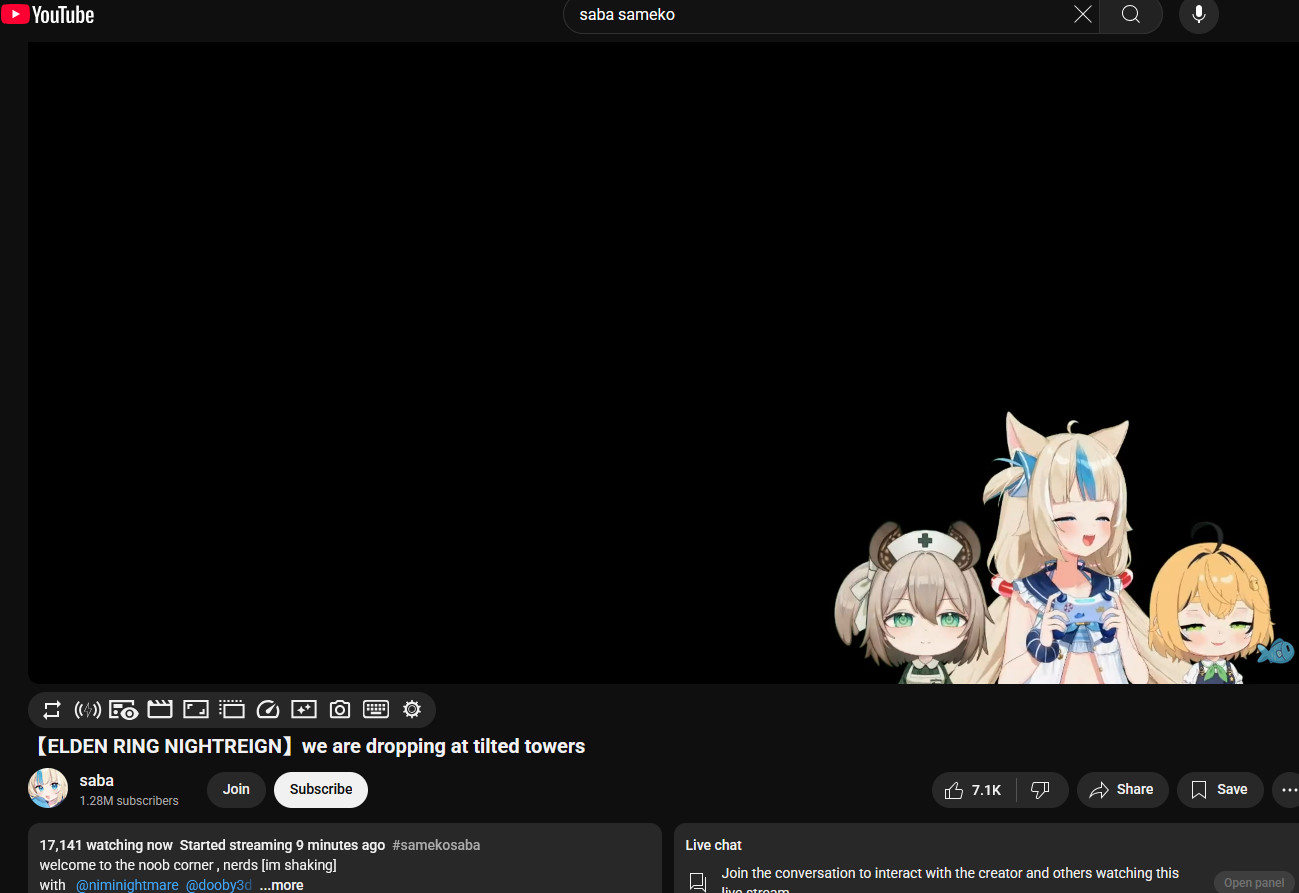Screen dimensions: 1299x893
Task: Click the stream title text
Action: click(x=308, y=746)
